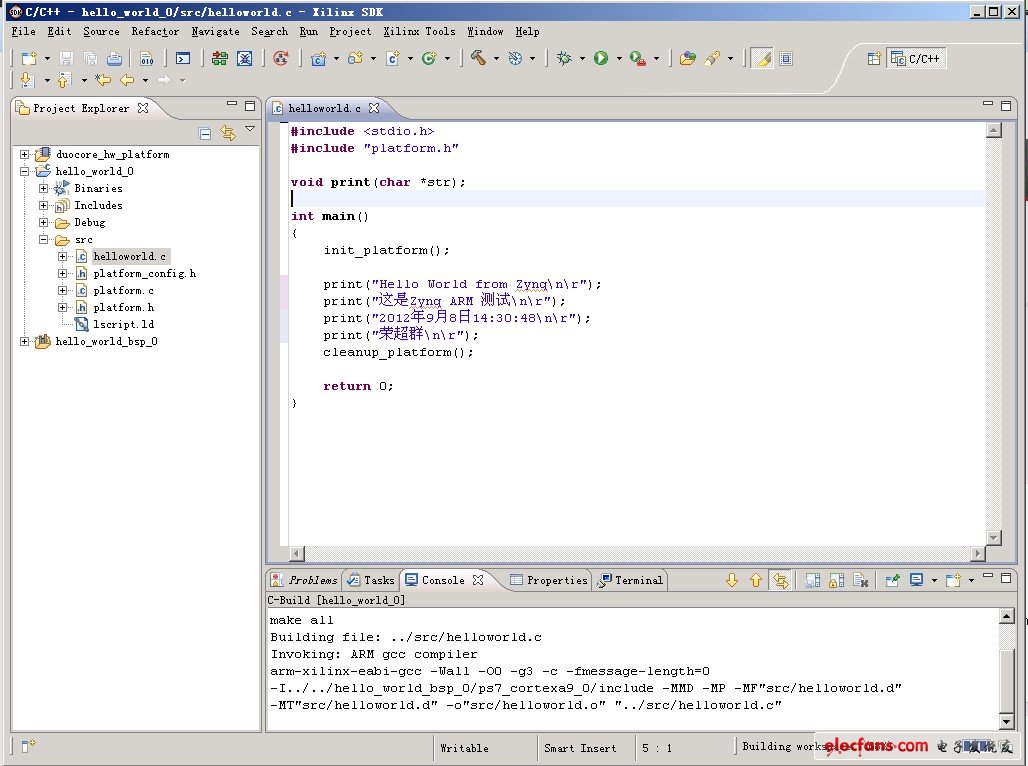This screenshot has height=766, width=1028.
Task: Collapse the src folder in tree
Action: pyautogui.click(x=44, y=240)
